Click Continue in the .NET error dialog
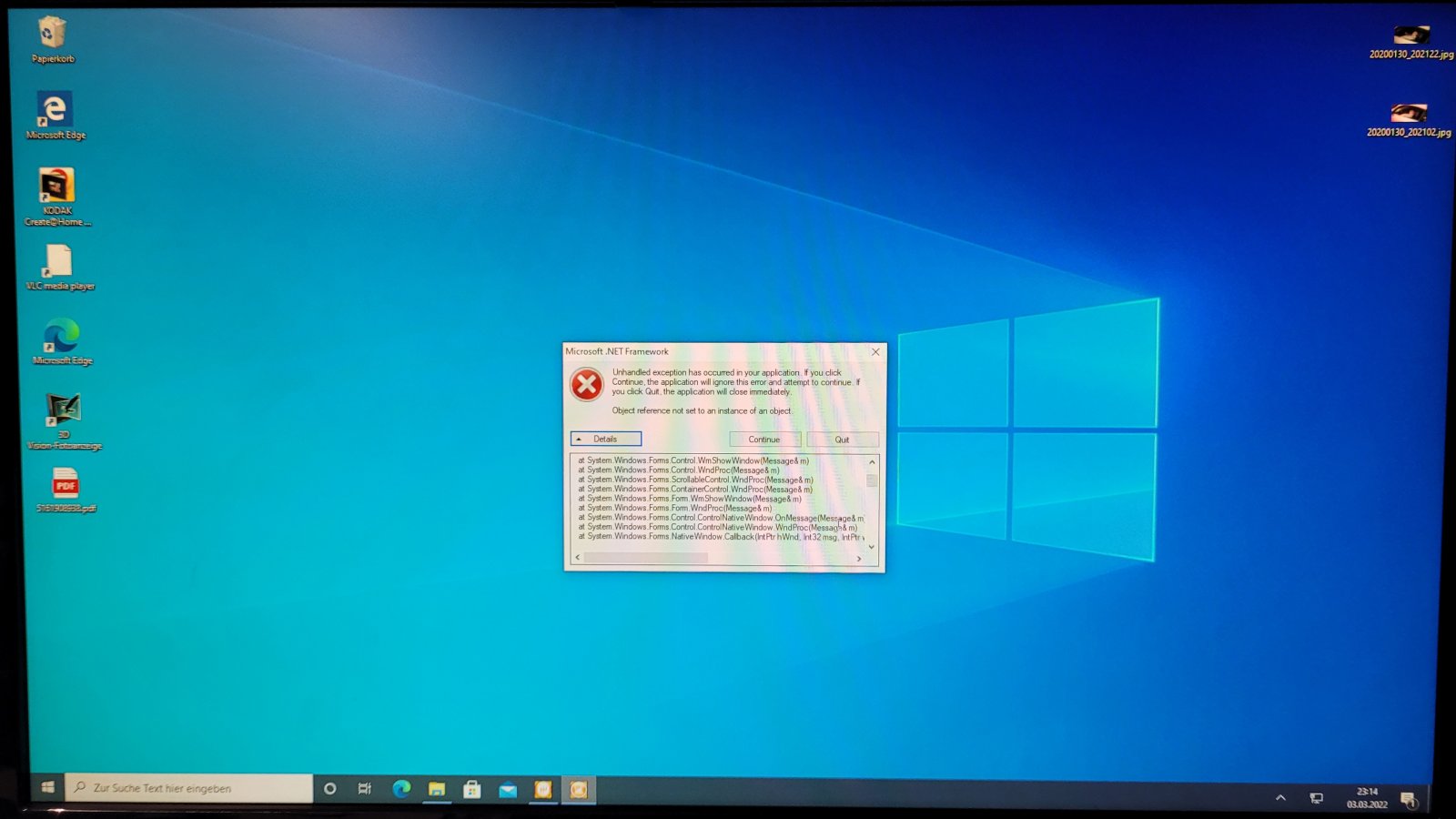 click(764, 440)
